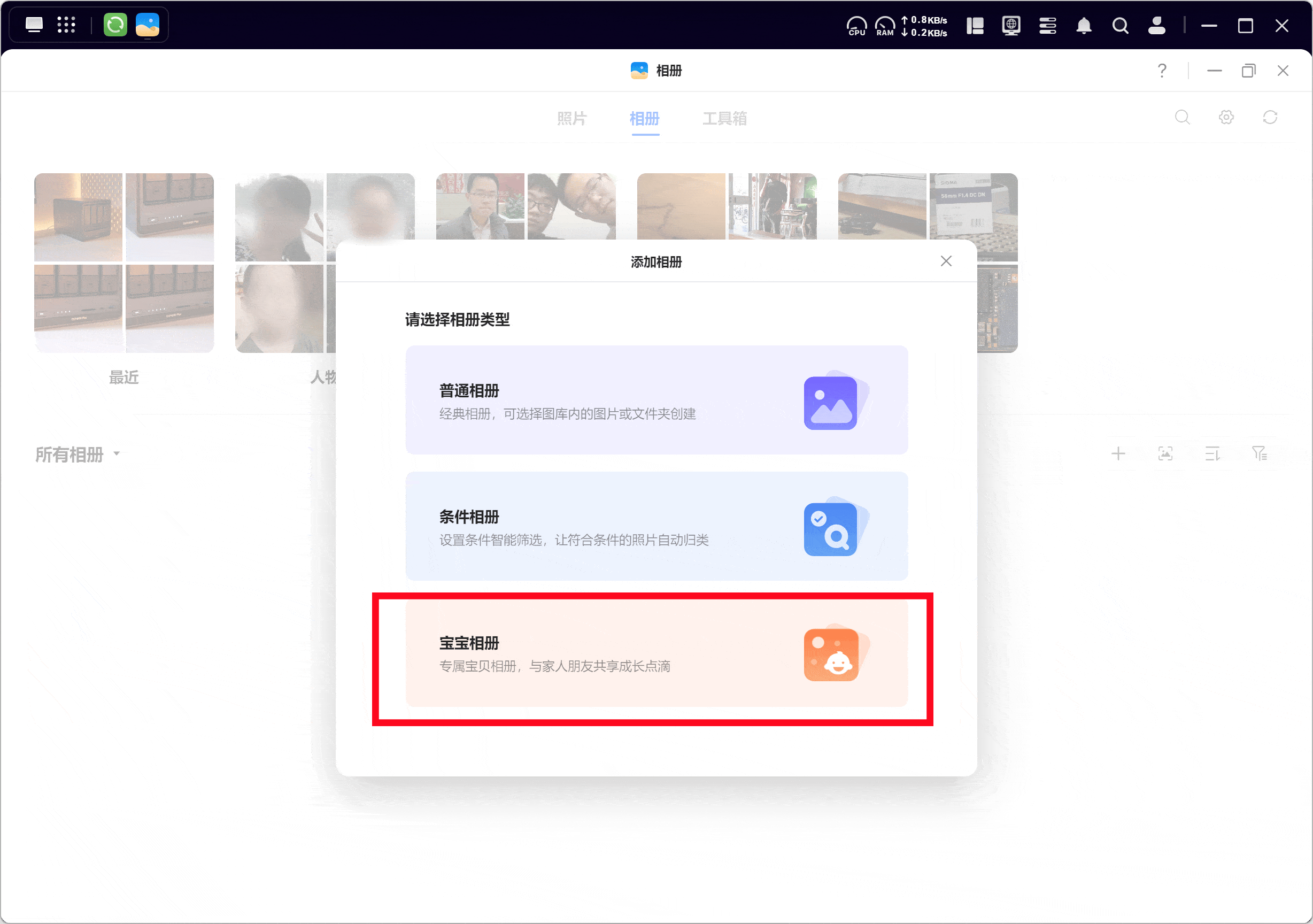Open the 最近 recent album thumbnail
The height and width of the screenshot is (924, 1313).
click(123, 263)
